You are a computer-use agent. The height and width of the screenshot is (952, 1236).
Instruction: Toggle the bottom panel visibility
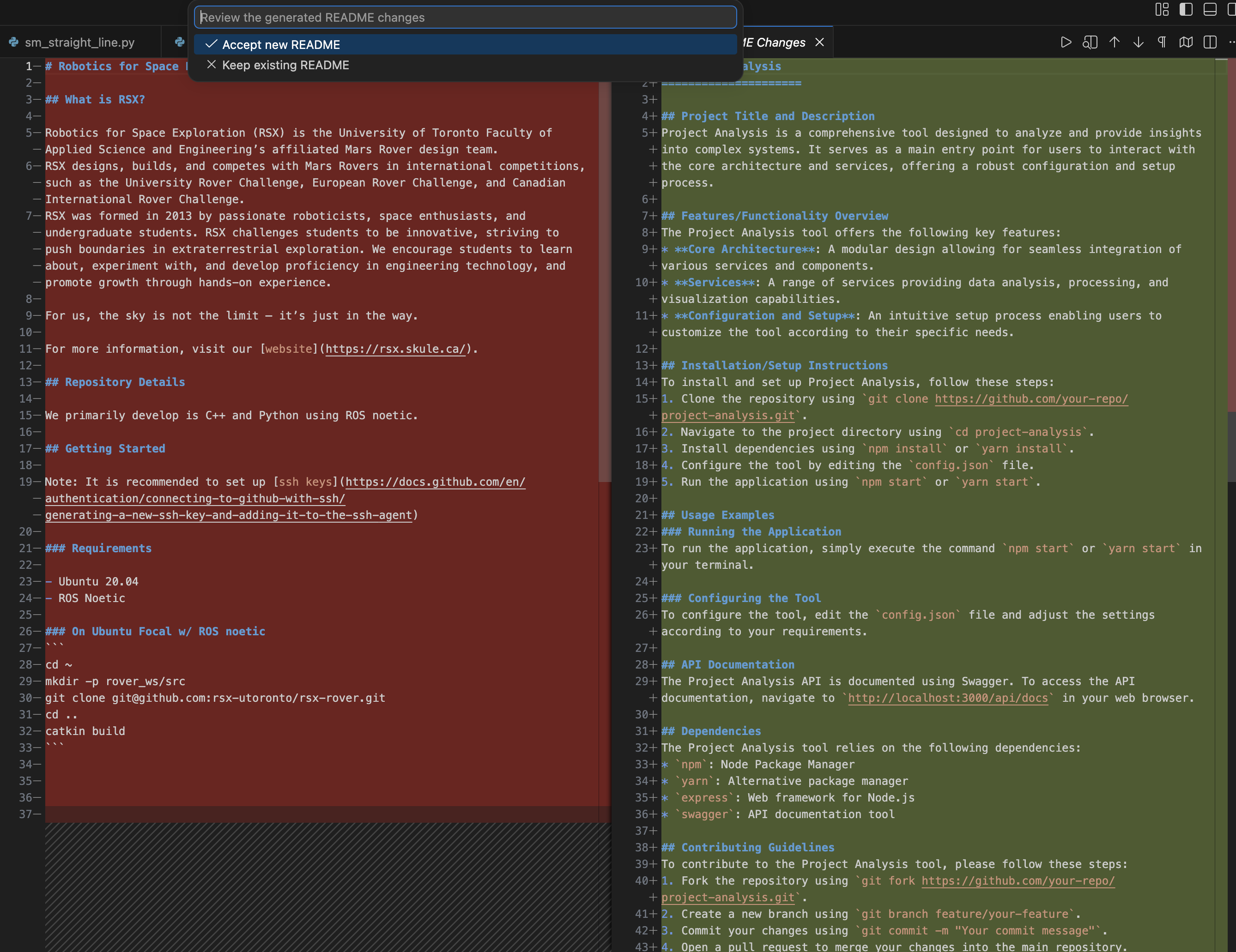[x=1210, y=10]
